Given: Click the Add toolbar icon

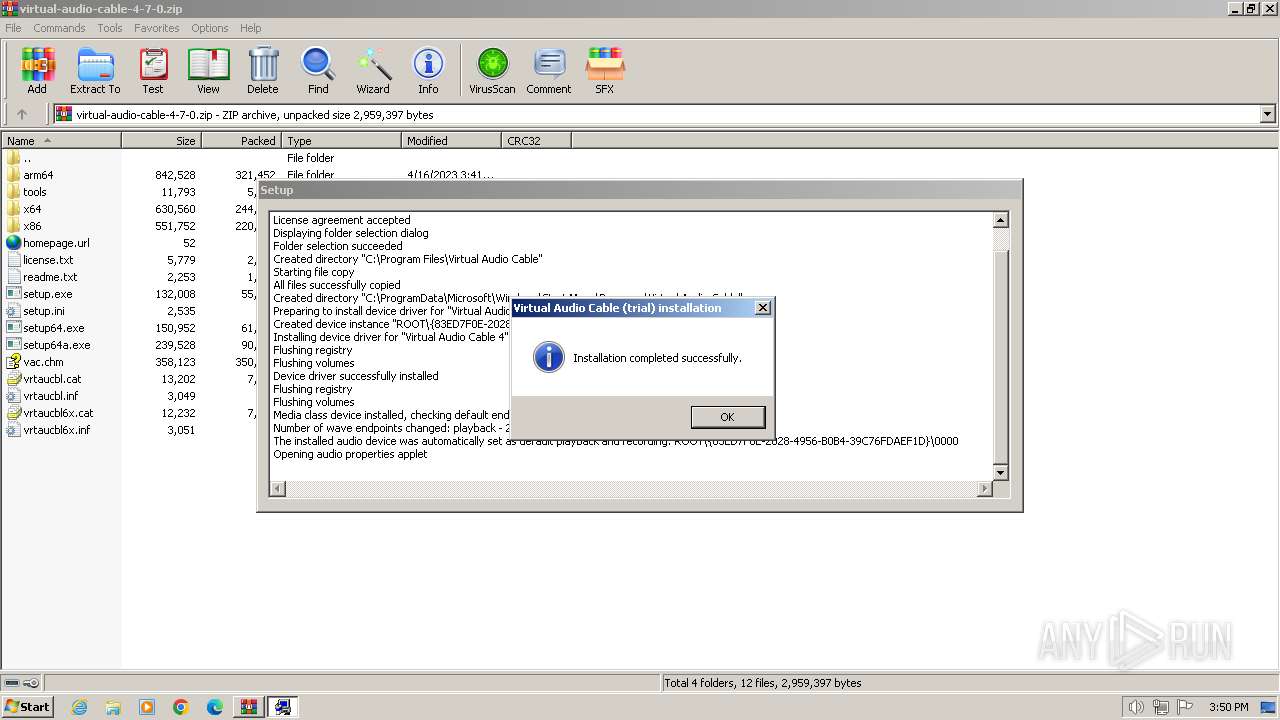Looking at the screenshot, I should coord(37,70).
